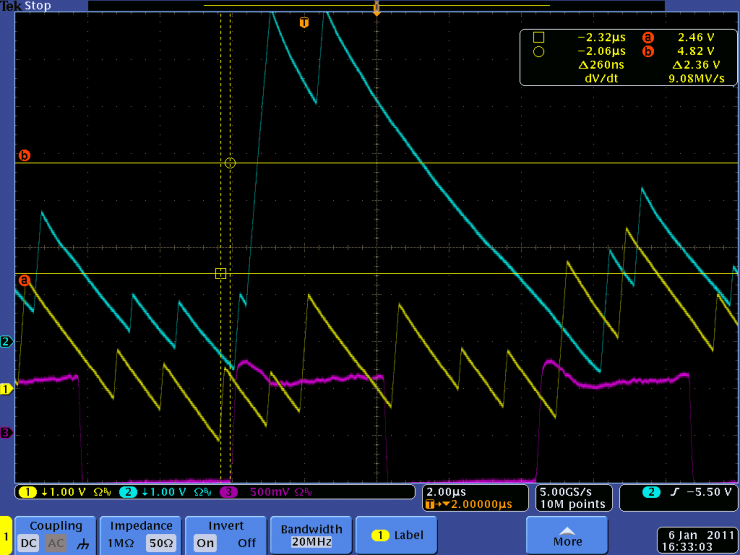Click the square cursor on waveform
This screenshot has width=740, height=555.
coord(221,273)
